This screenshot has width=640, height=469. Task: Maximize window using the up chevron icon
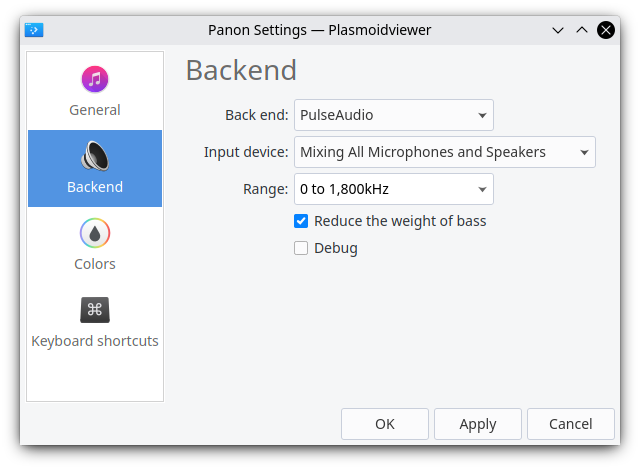click(x=582, y=30)
